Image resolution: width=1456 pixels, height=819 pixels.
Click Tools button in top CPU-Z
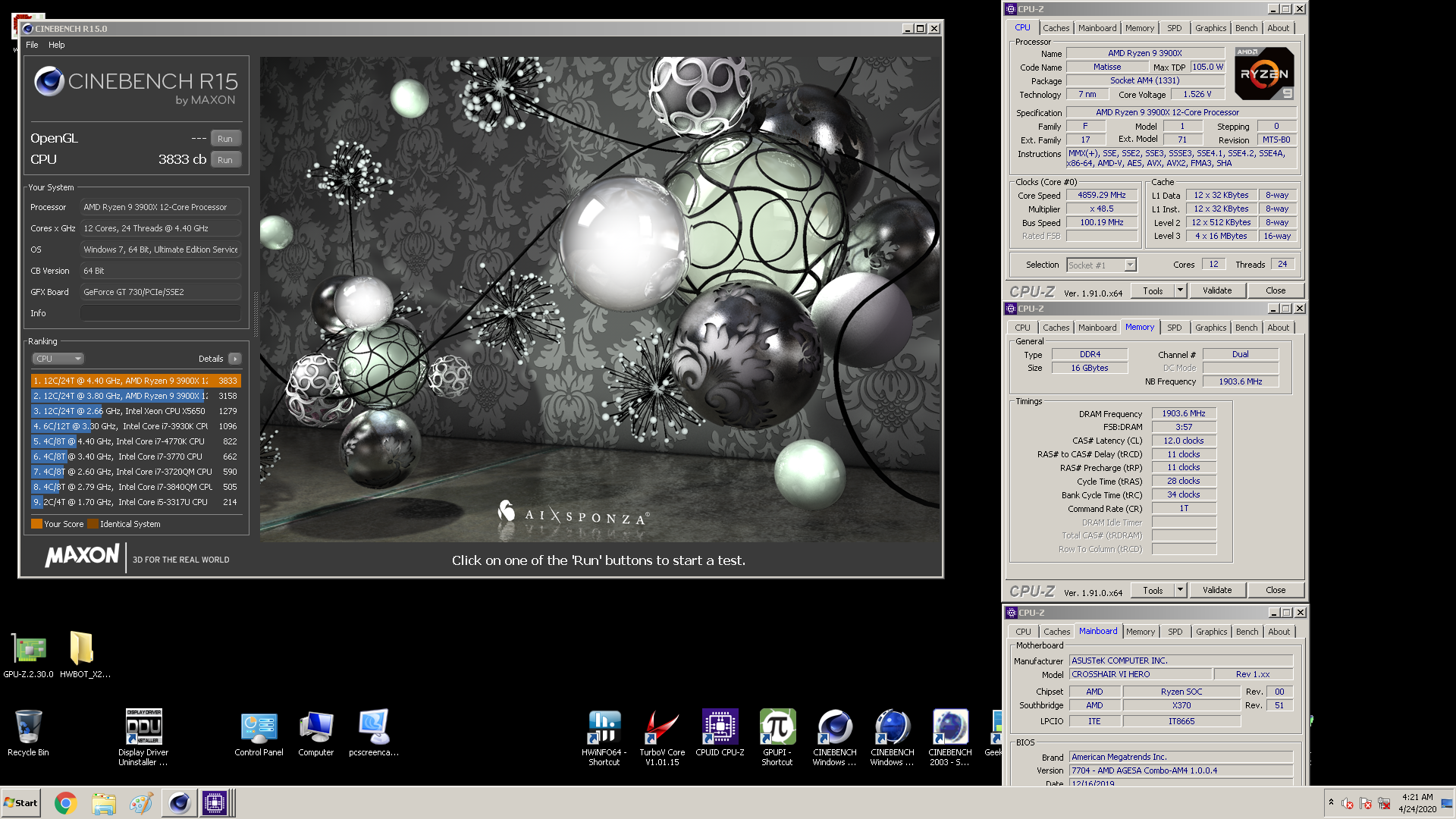tap(1153, 291)
